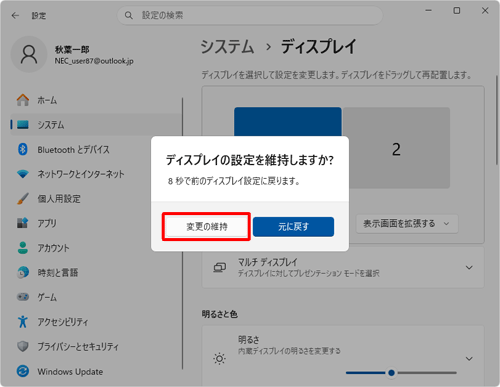Open アクセシビリティ label in sidebar

[63, 322]
